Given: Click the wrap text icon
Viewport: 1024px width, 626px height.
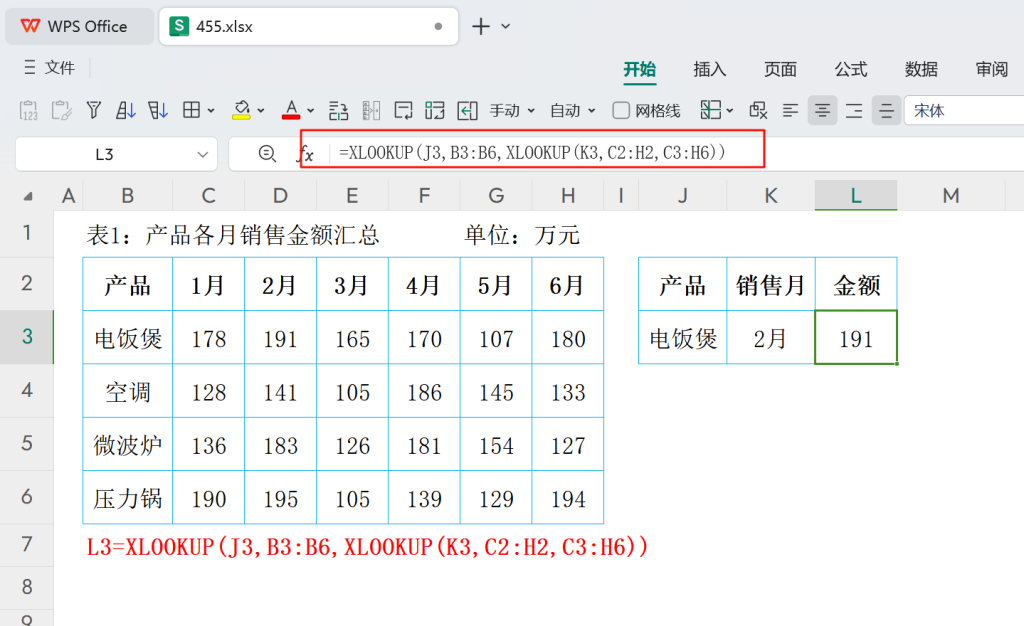Looking at the screenshot, I should tap(403, 110).
